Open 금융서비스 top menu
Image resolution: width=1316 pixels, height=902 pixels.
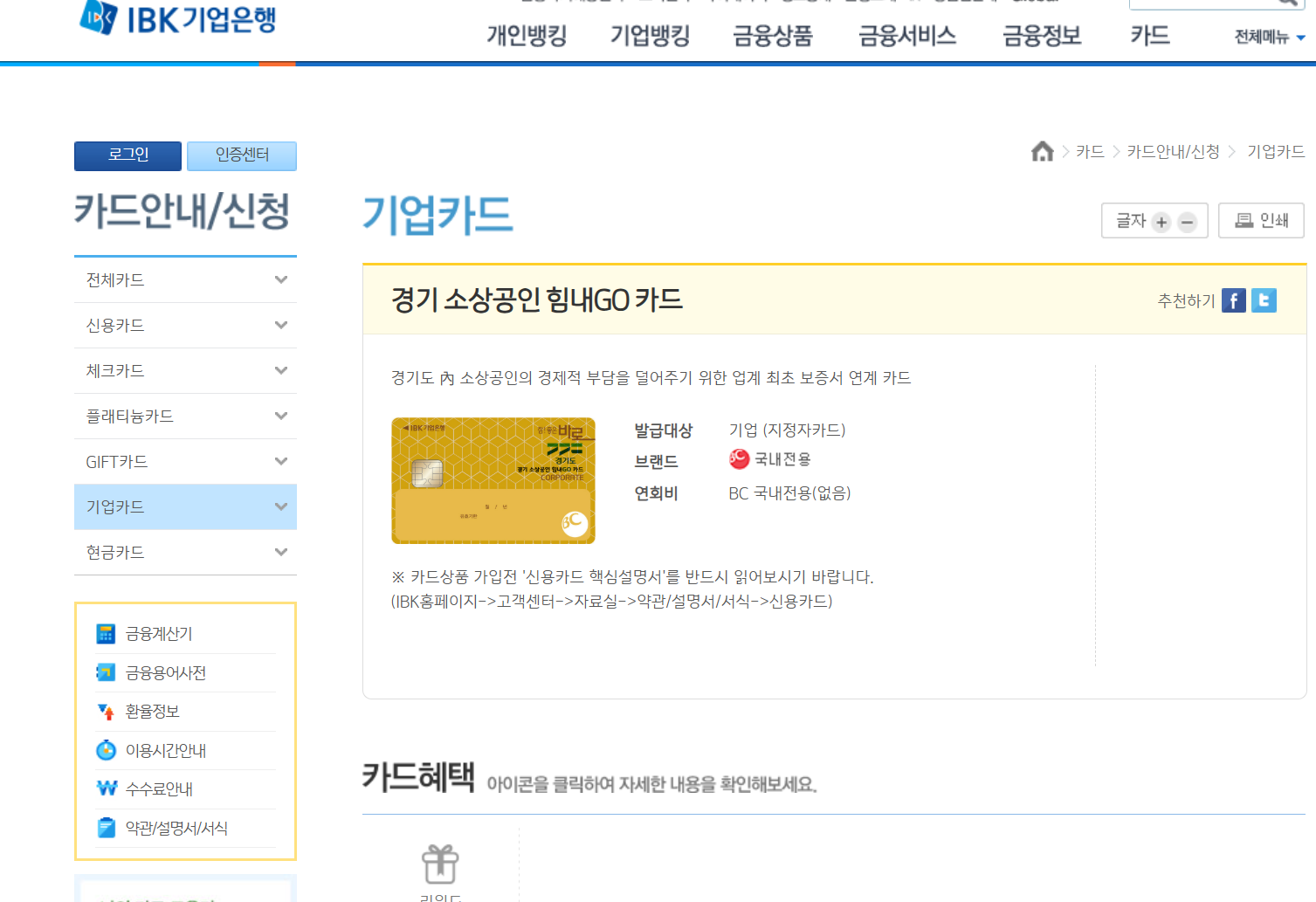tap(907, 36)
